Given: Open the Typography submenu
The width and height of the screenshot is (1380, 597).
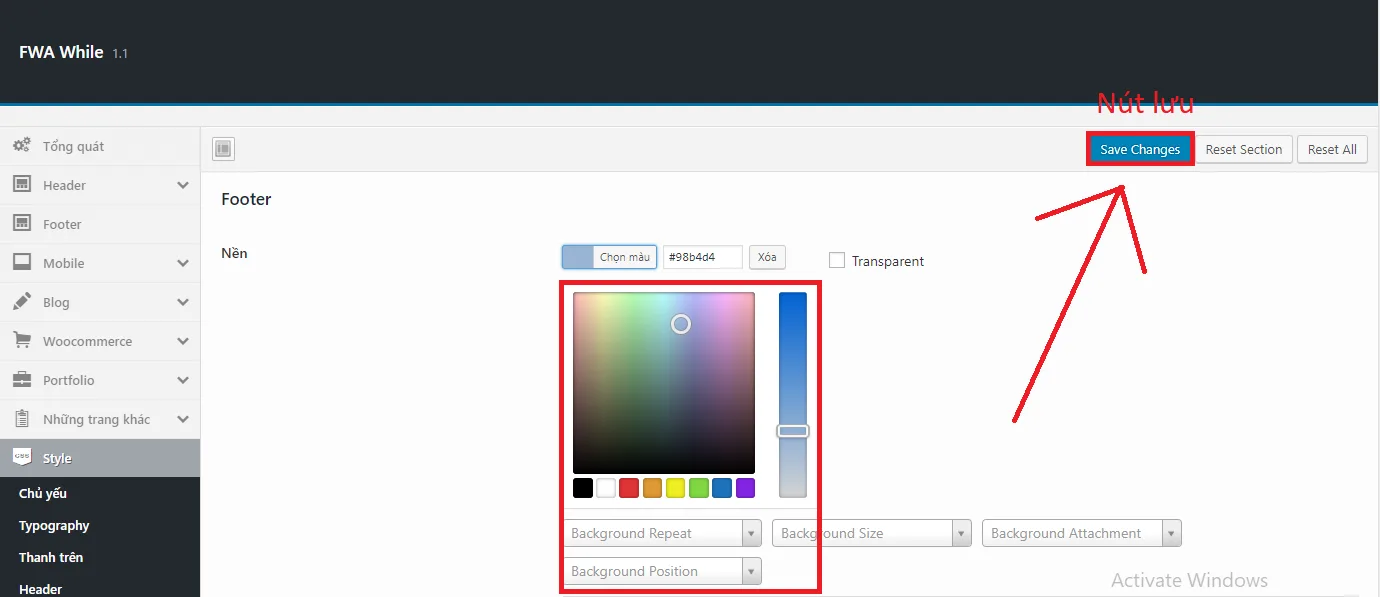Looking at the screenshot, I should [x=54, y=525].
